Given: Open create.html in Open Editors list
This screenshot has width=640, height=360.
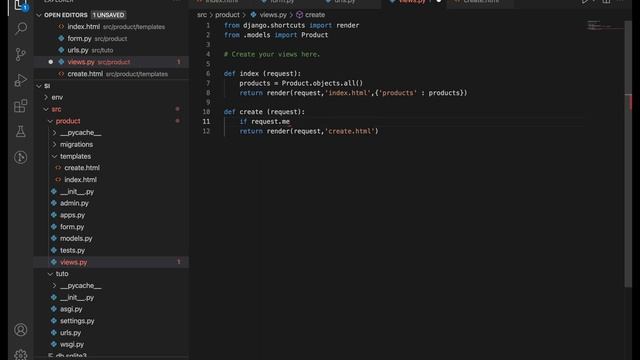Looking at the screenshot, I should pos(111,74).
